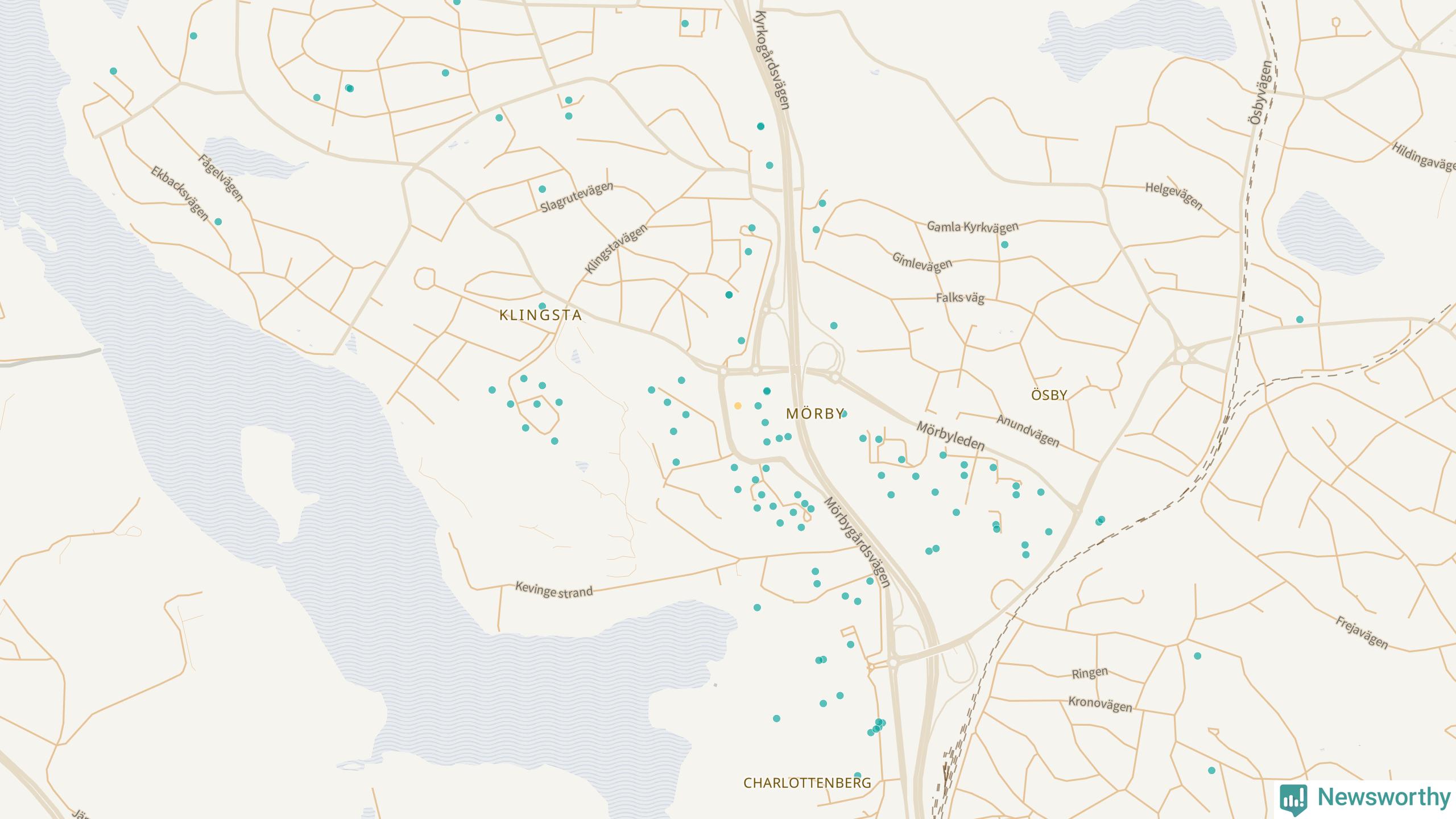Click the Slagrutevägen street label
Viewport: 1456px width, 819px height.
577,197
